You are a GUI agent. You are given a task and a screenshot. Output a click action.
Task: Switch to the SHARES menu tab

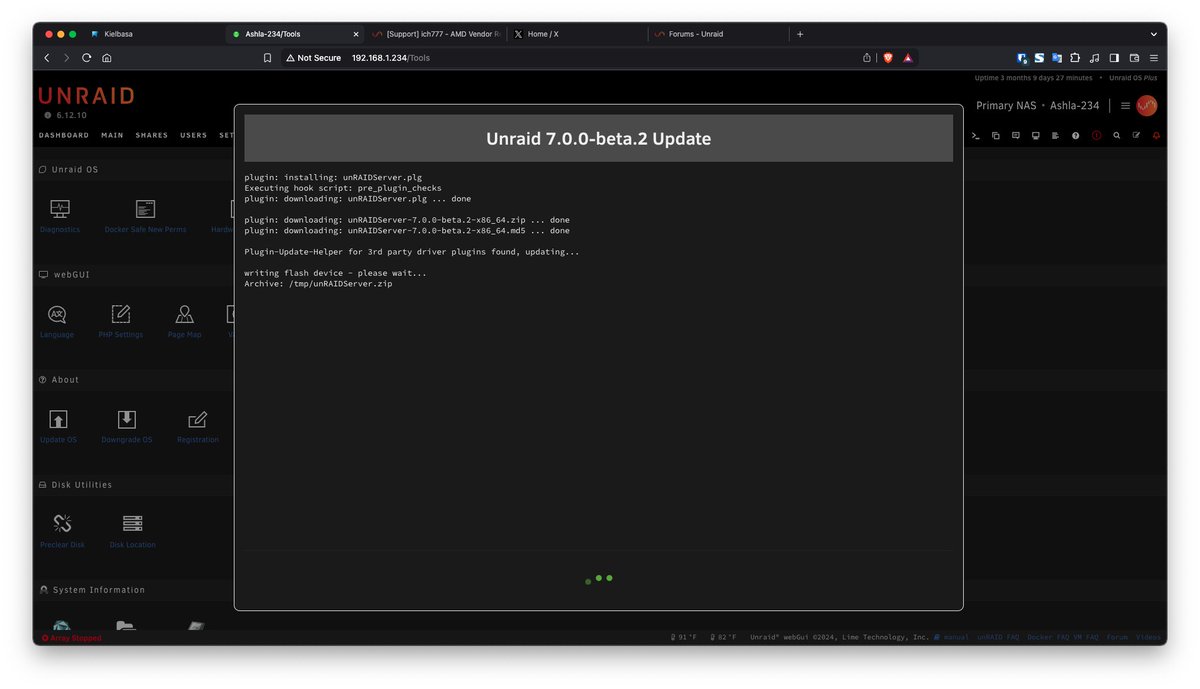pos(151,134)
